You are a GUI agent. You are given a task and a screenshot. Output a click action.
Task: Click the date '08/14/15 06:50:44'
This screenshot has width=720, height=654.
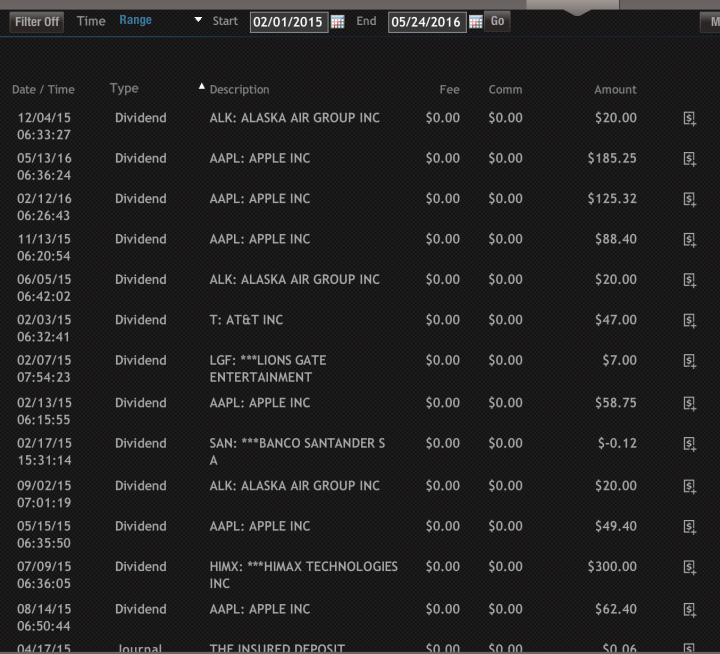coord(44,618)
